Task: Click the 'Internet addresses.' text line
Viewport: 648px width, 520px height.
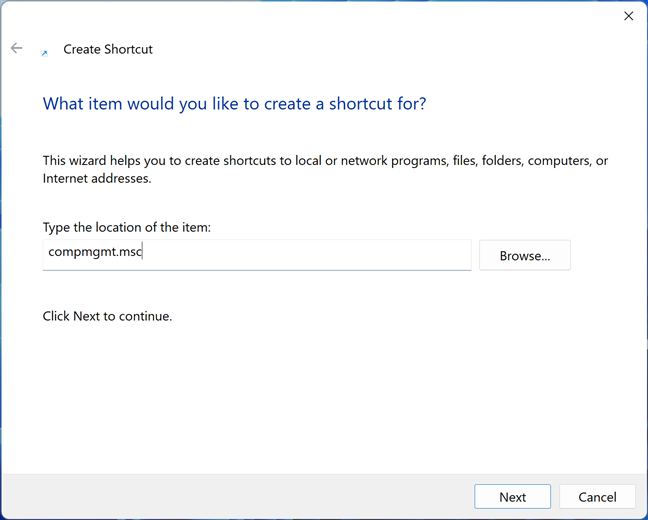Action: (97, 179)
